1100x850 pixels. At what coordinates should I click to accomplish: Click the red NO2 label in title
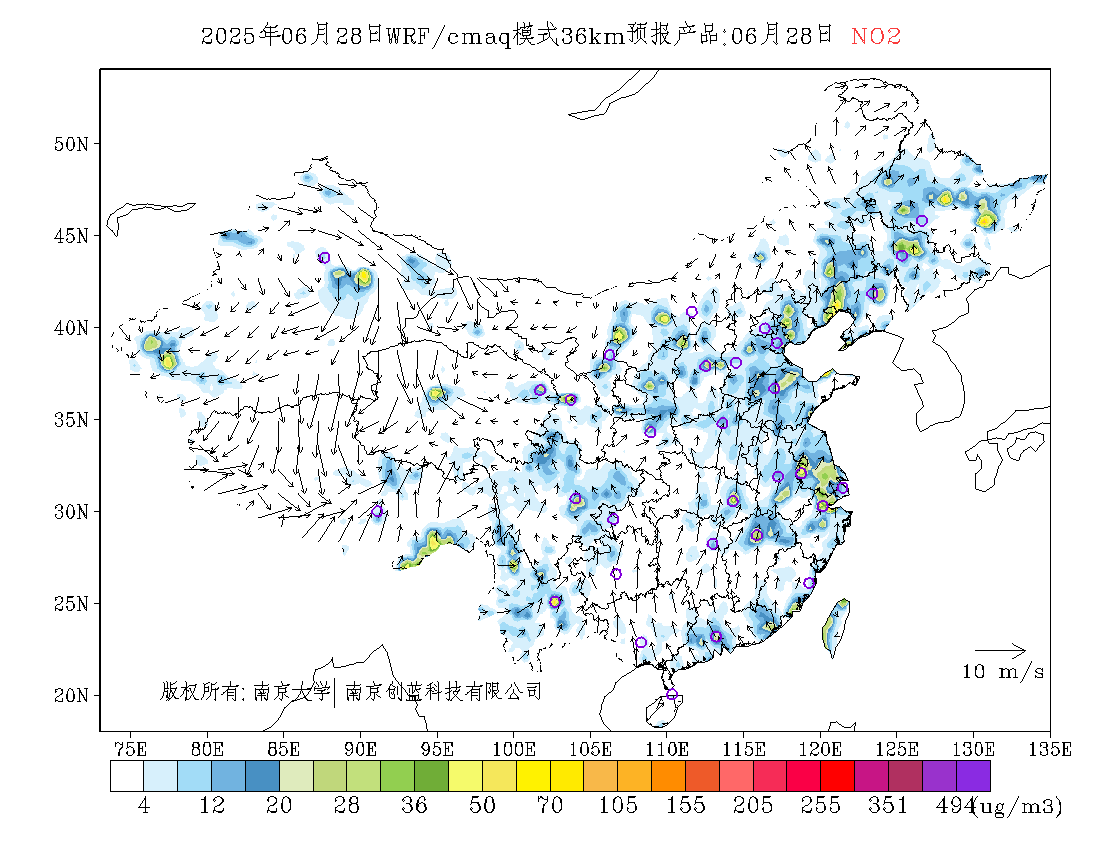(876, 36)
